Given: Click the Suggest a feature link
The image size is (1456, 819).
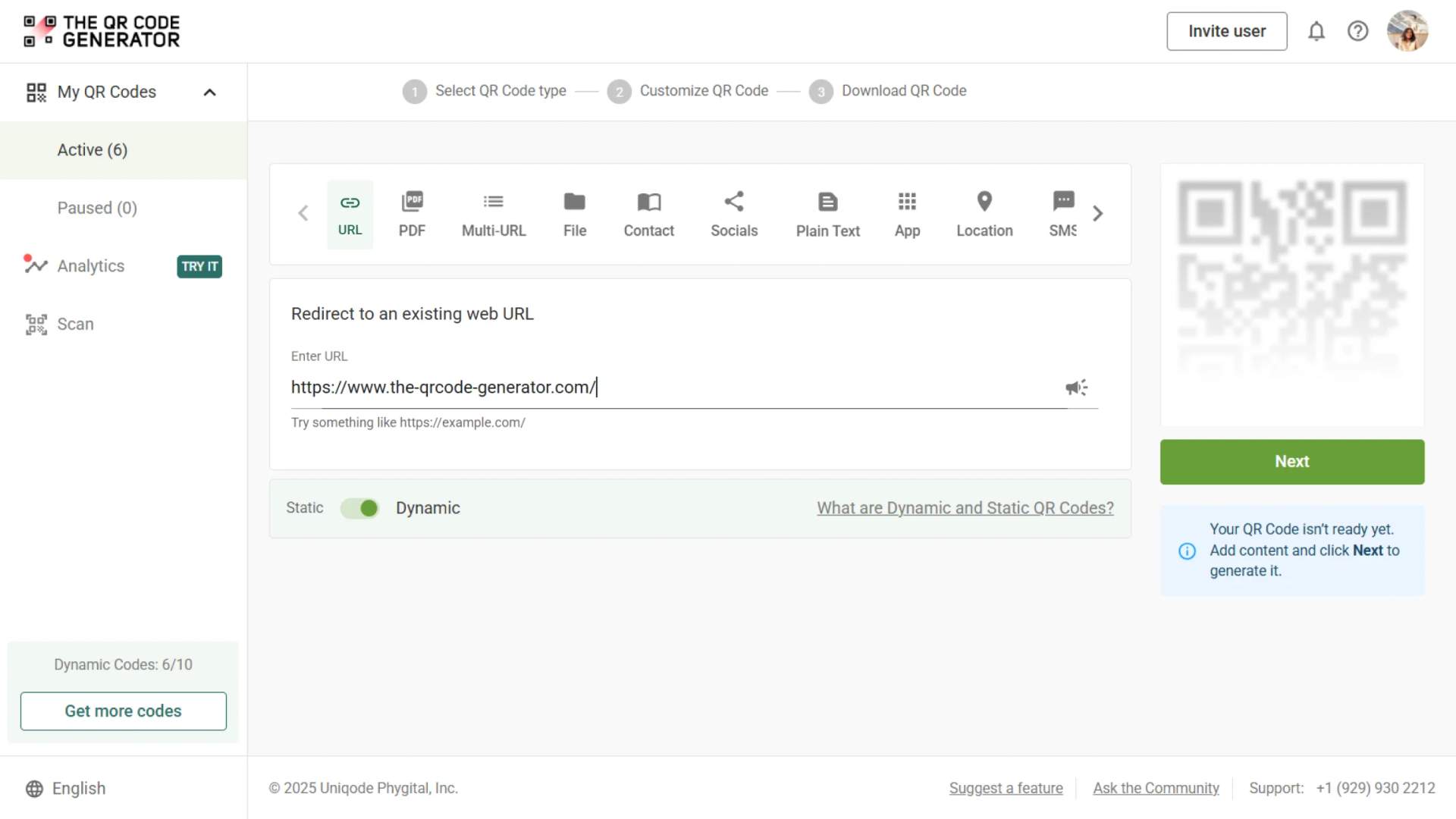Looking at the screenshot, I should (1006, 789).
